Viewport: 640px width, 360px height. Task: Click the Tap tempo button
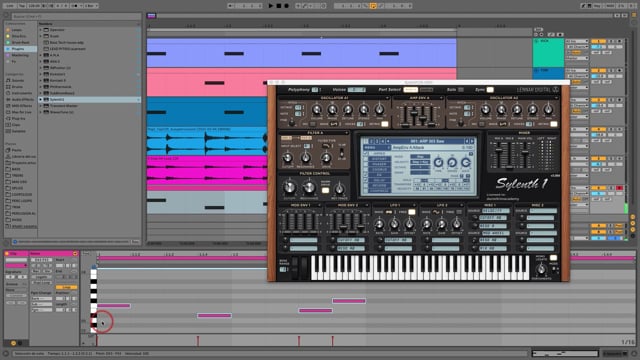click(22, 6)
